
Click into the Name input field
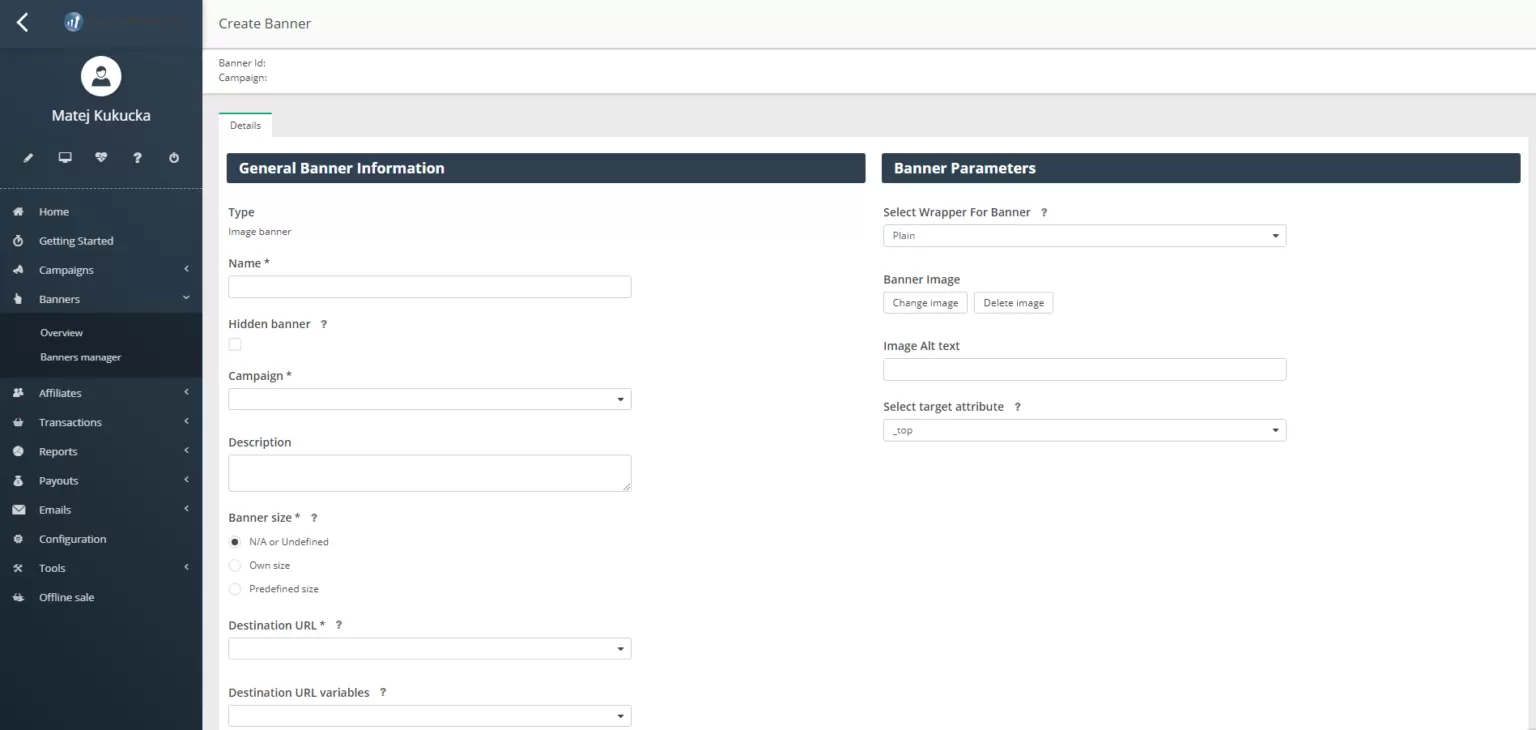429,287
